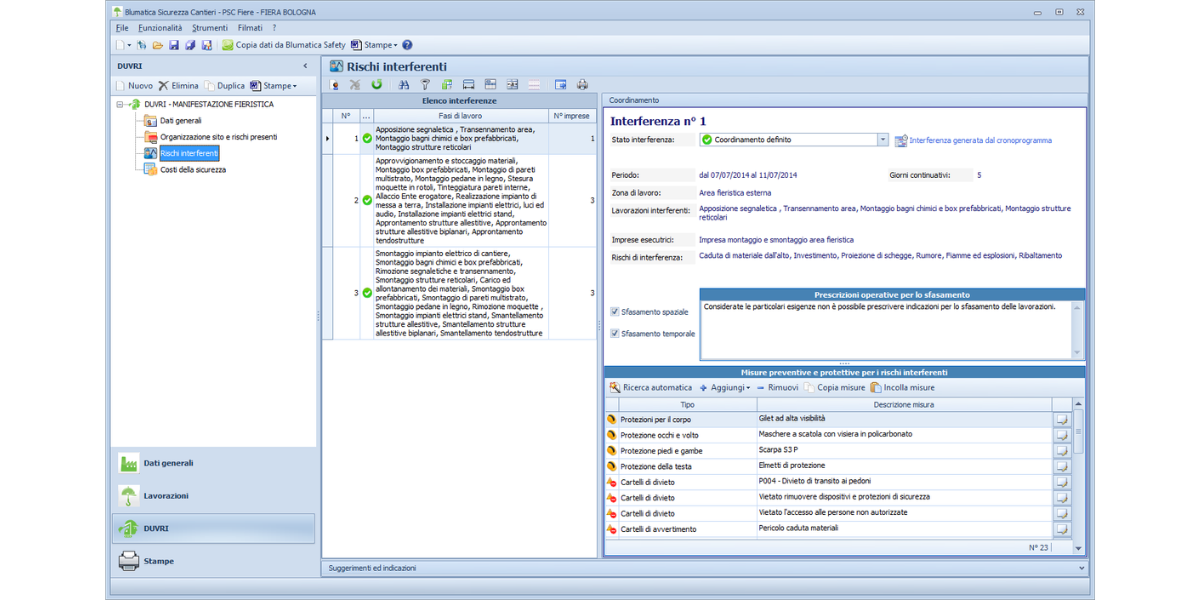Click the printer icon in Rischi interferenti toolbar
The height and width of the screenshot is (600, 1200).
pyautogui.click(x=583, y=85)
